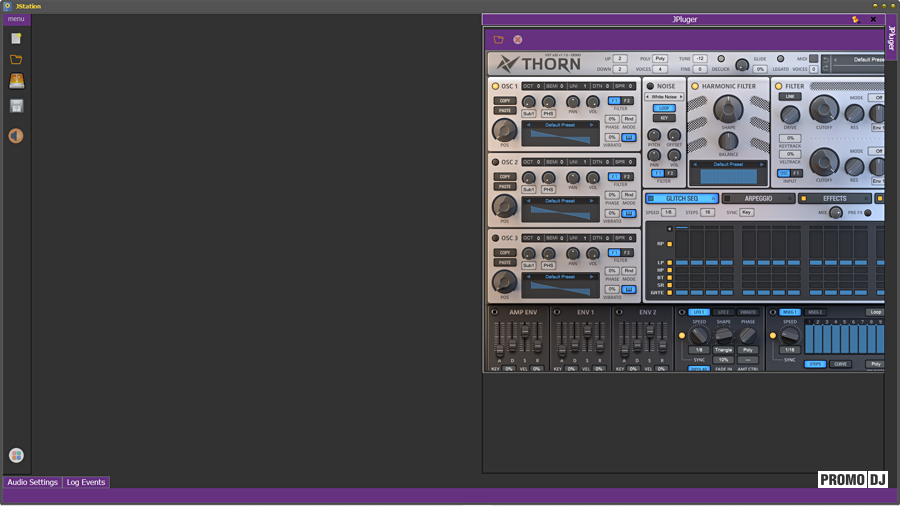
Task: Click the MSEG modulation source icon
Action: (773, 312)
